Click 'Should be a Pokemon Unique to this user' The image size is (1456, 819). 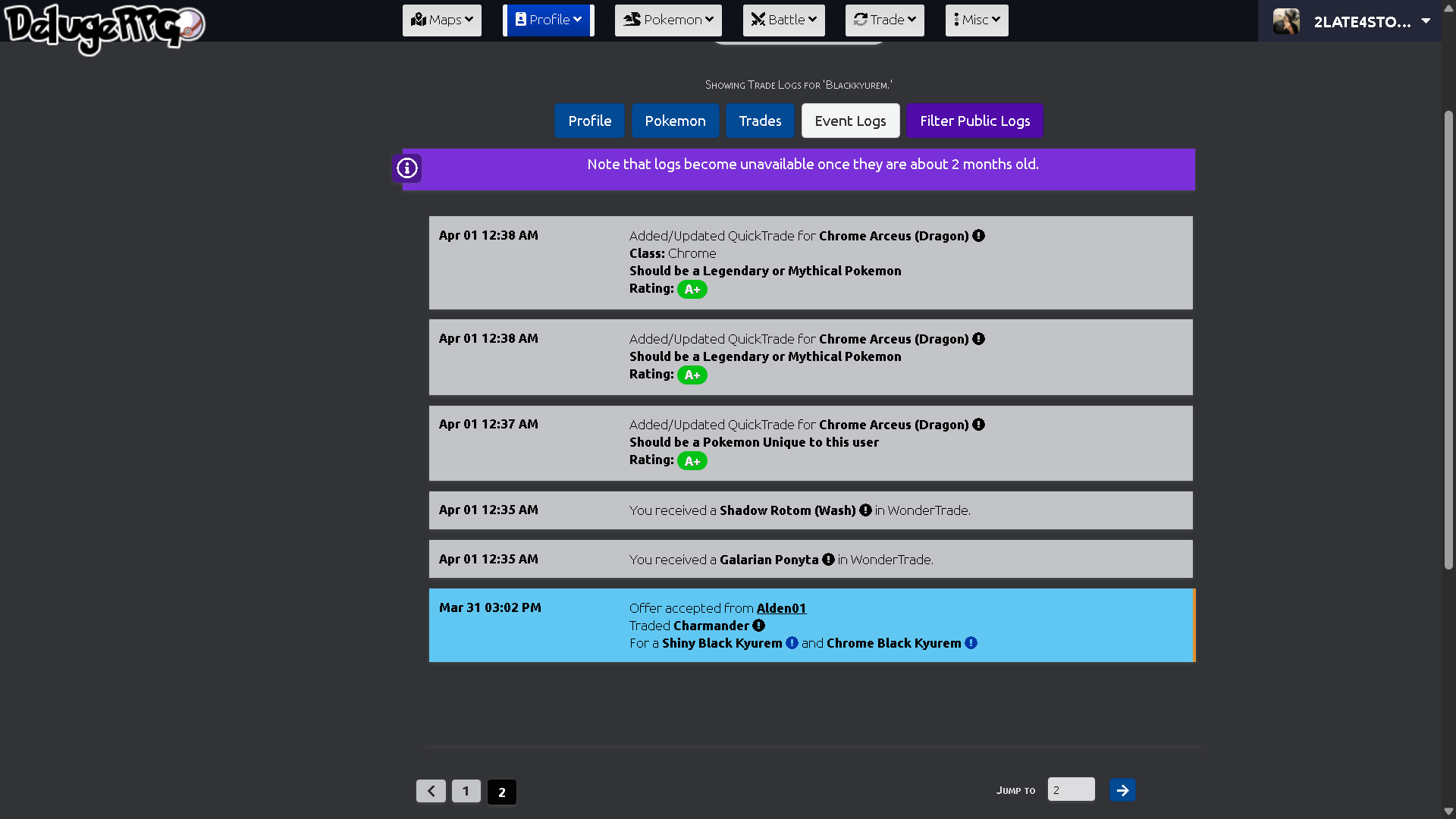click(x=754, y=442)
